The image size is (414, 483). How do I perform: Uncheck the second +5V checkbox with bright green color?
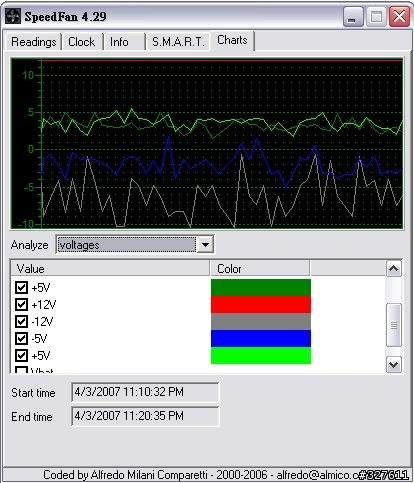tap(22, 355)
